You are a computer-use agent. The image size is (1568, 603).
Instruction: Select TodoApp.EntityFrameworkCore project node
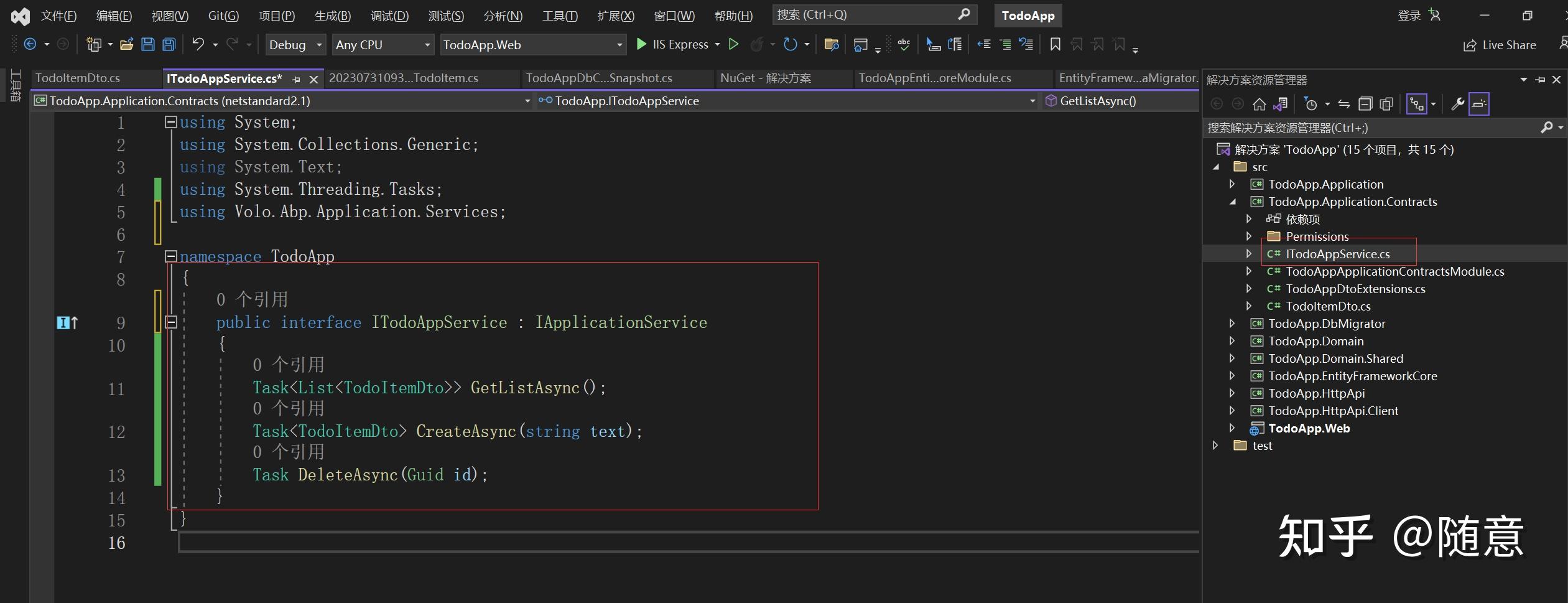(x=1353, y=376)
